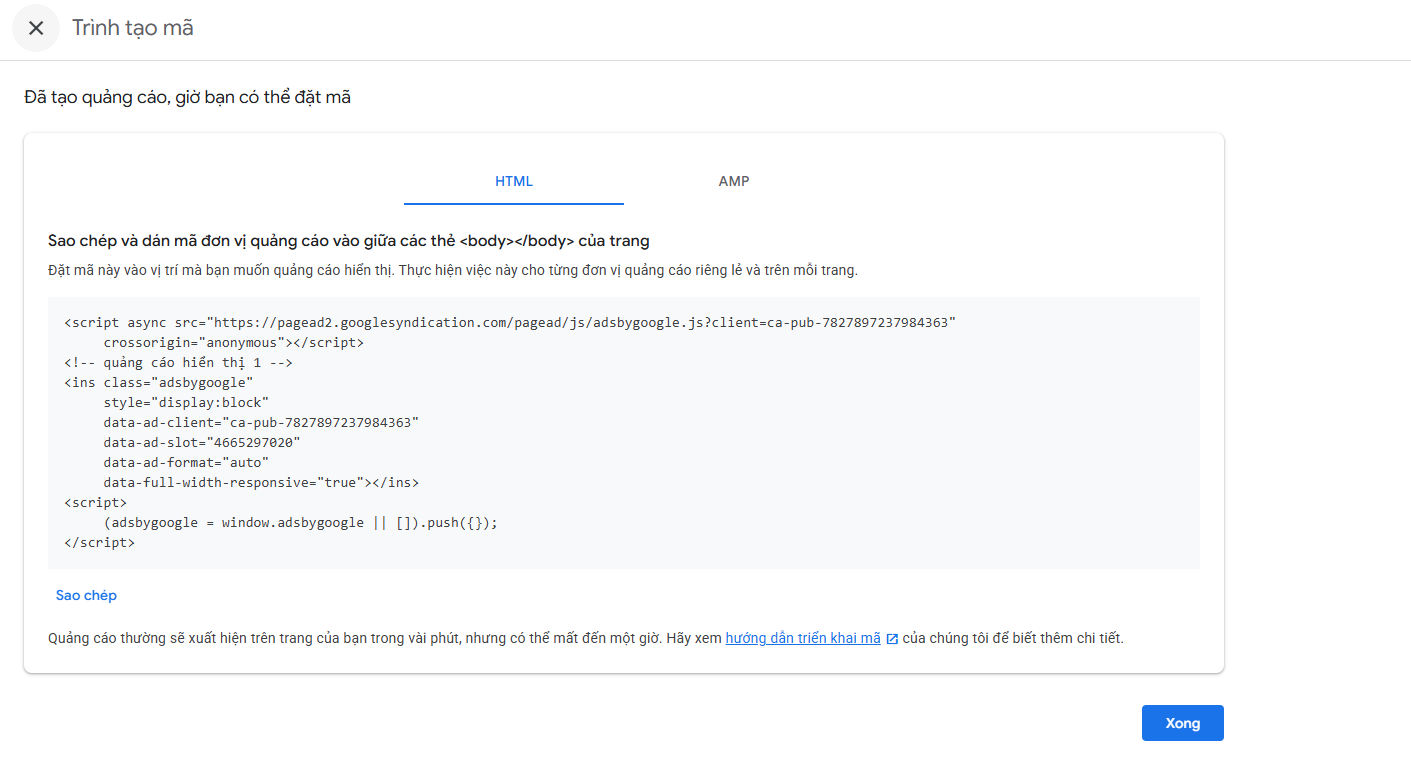Open the hướng dẫn triển khai mã link
This screenshot has height=759, width=1411.
tap(803, 638)
